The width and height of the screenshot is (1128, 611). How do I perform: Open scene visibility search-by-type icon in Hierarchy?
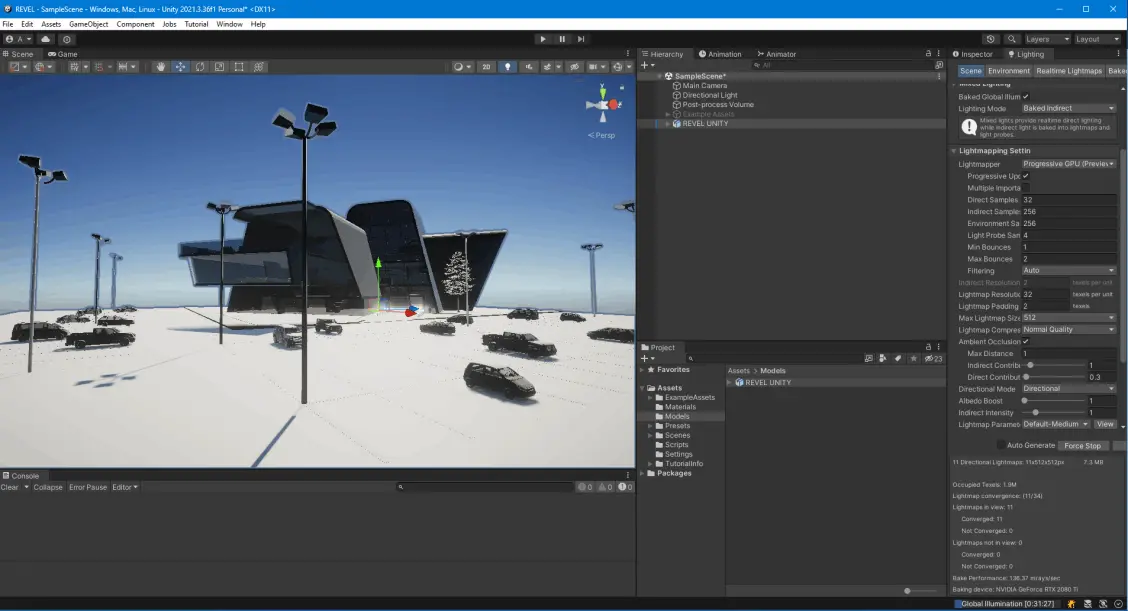click(x=939, y=65)
